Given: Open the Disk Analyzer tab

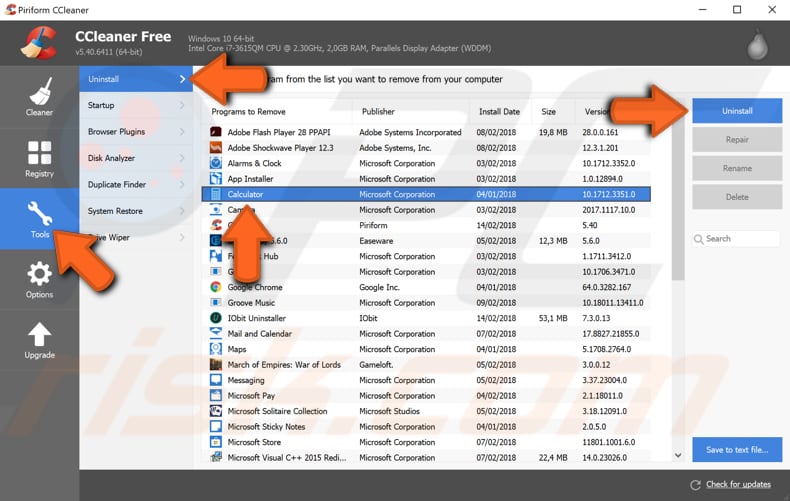Looking at the screenshot, I should point(136,158).
